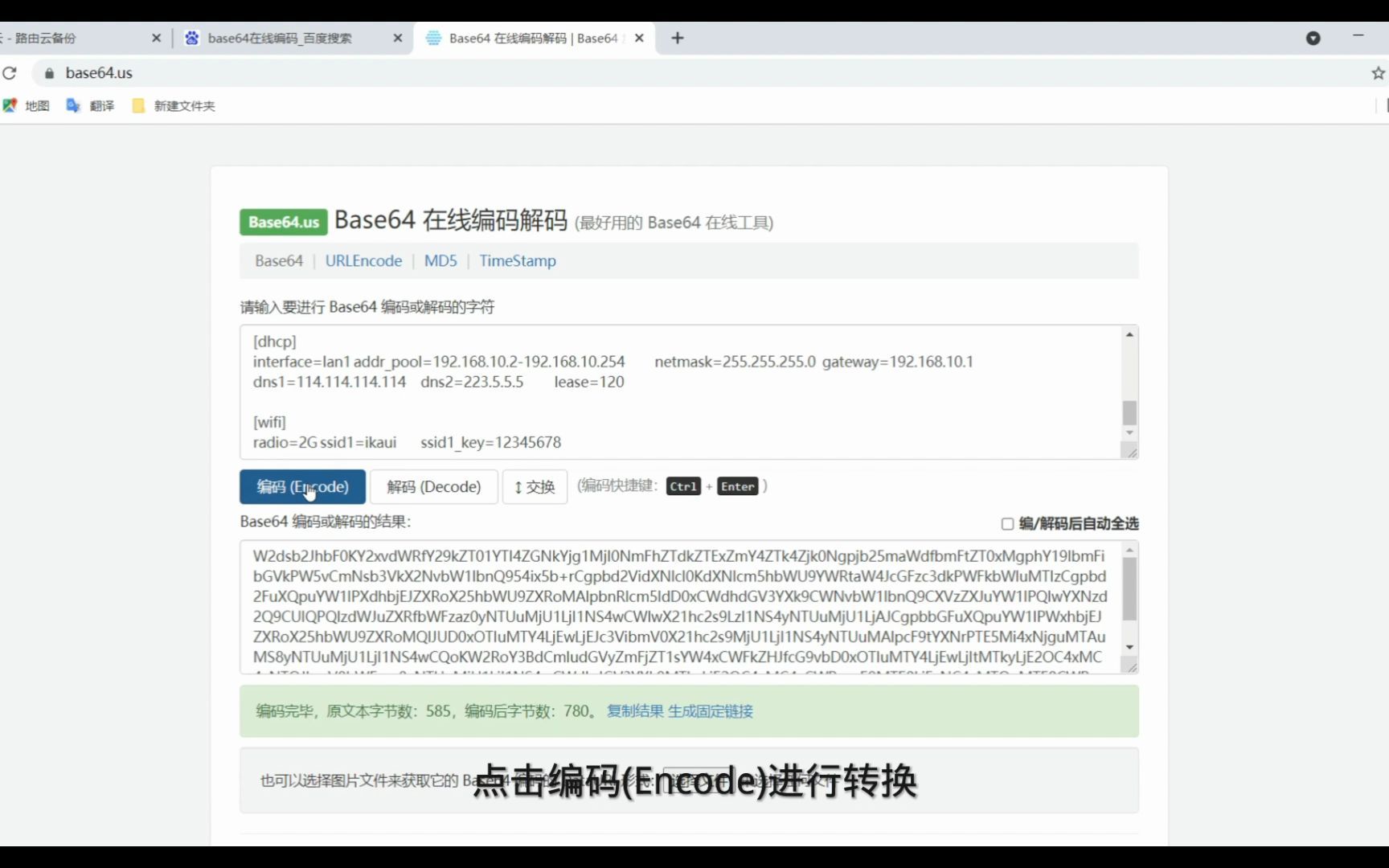1389x868 pixels.
Task: Open the URLEncode tool link
Action: [363, 260]
